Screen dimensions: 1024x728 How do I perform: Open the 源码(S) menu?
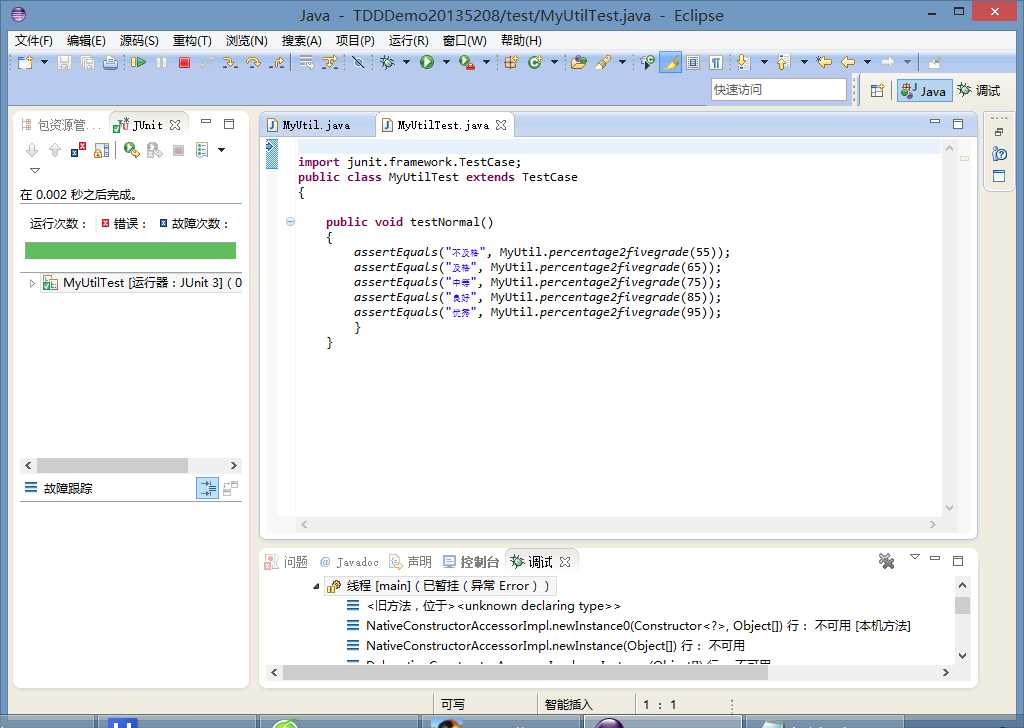coord(139,40)
